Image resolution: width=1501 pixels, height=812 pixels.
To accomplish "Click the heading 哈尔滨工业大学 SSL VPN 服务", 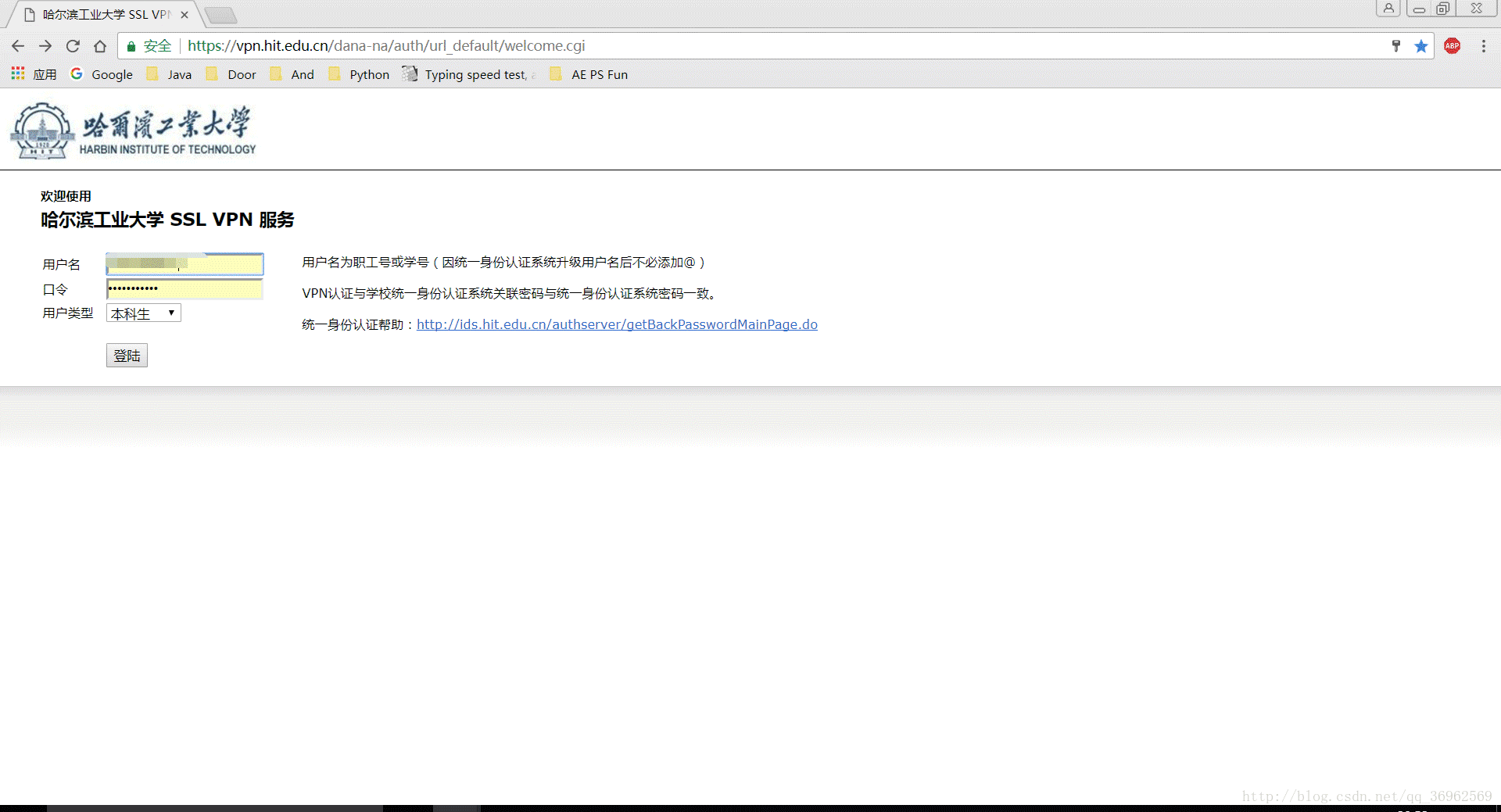I will tap(167, 220).
